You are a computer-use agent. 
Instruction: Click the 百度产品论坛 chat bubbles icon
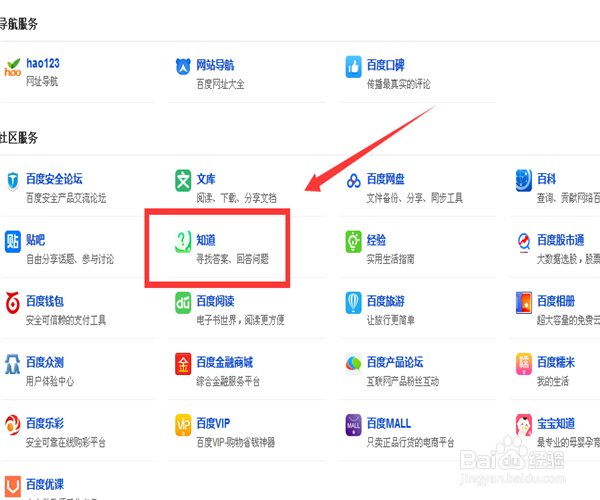[353, 364]
